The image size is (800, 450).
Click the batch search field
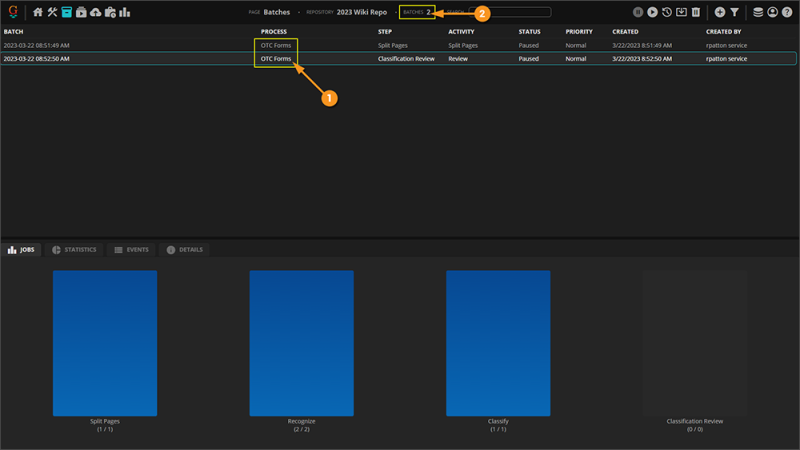pyautogui.click(x=510, y=13)
